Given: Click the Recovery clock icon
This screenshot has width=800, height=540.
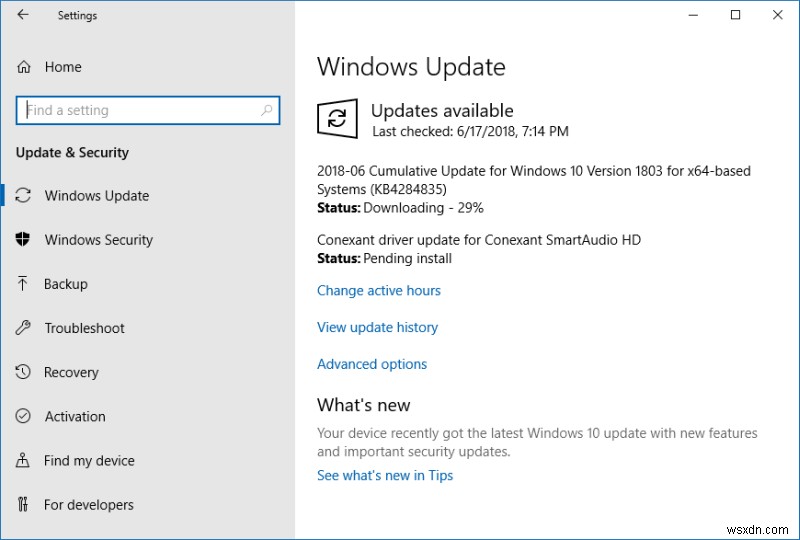Looking at the screenshot, I should pyautogui.click(x=23, y=372).
